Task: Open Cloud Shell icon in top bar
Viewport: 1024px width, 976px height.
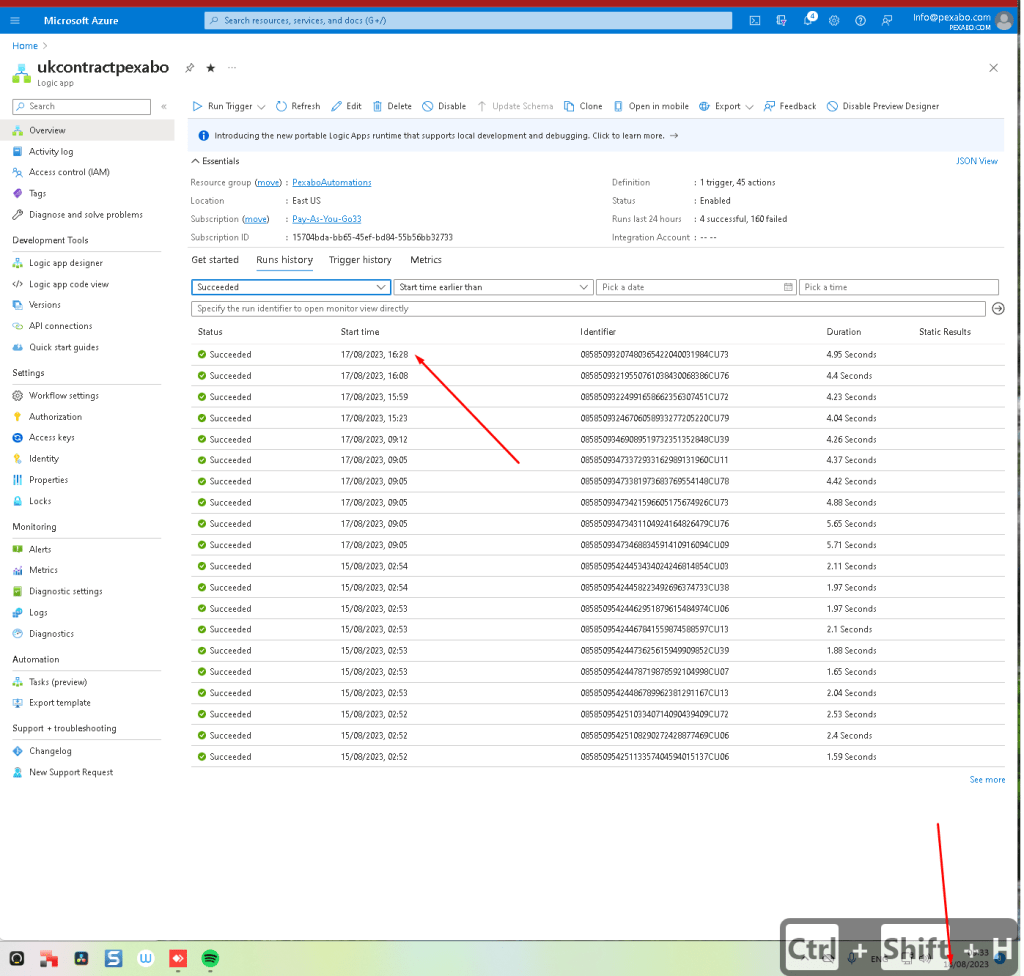Action: tap(755, 20)
